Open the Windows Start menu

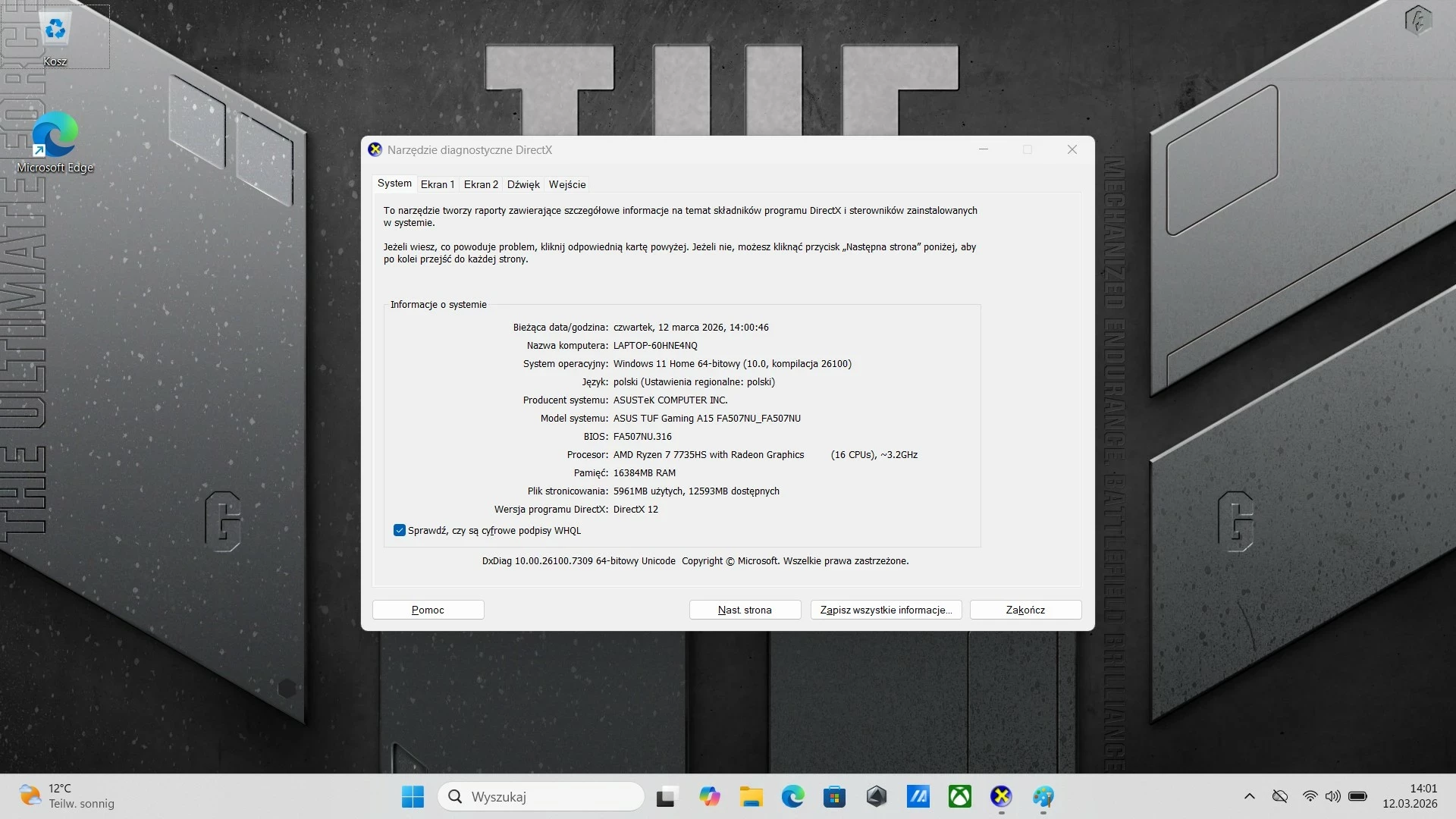[413, 797]
